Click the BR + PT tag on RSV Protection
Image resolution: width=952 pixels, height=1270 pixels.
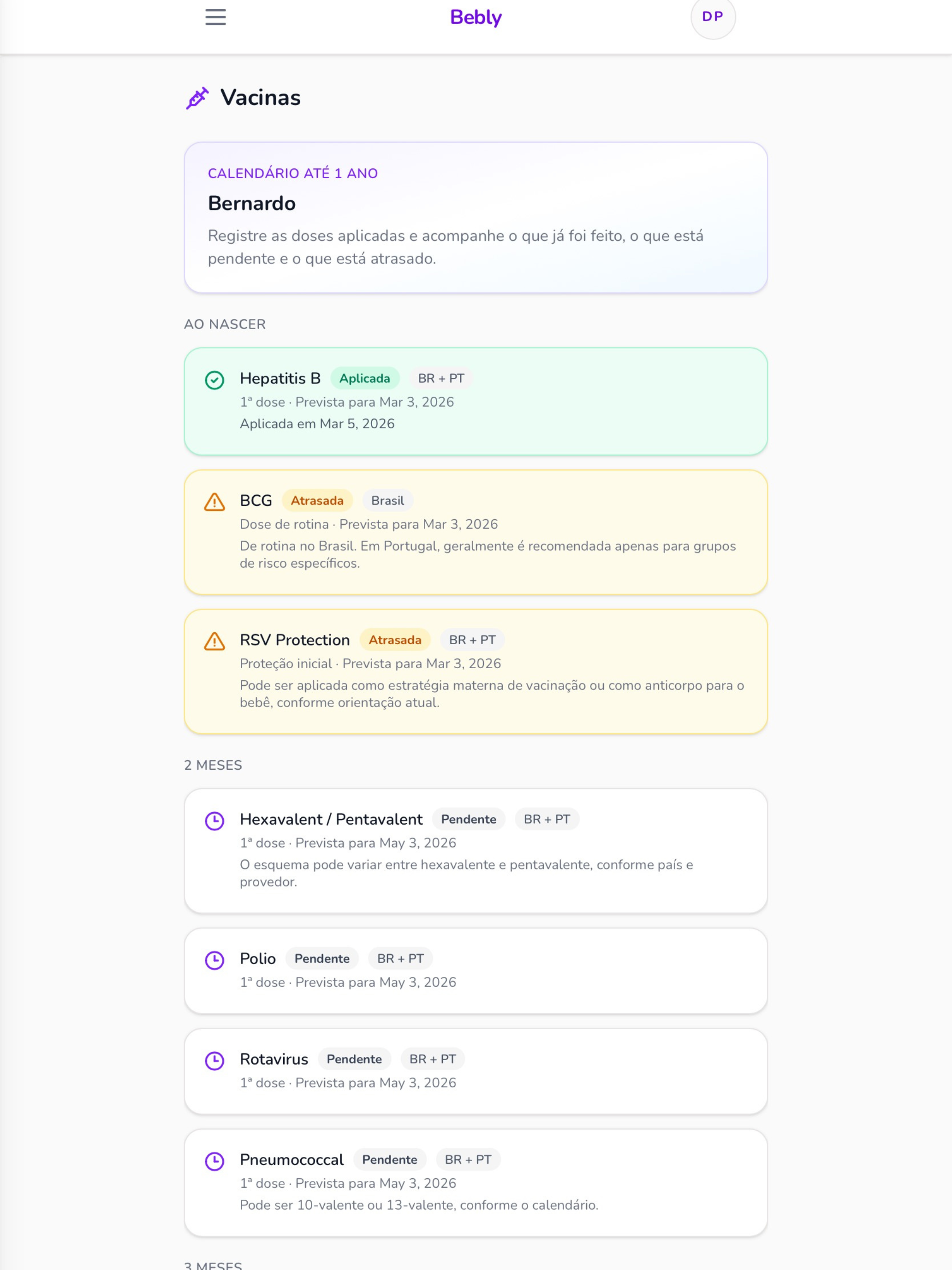click(472, 640)
